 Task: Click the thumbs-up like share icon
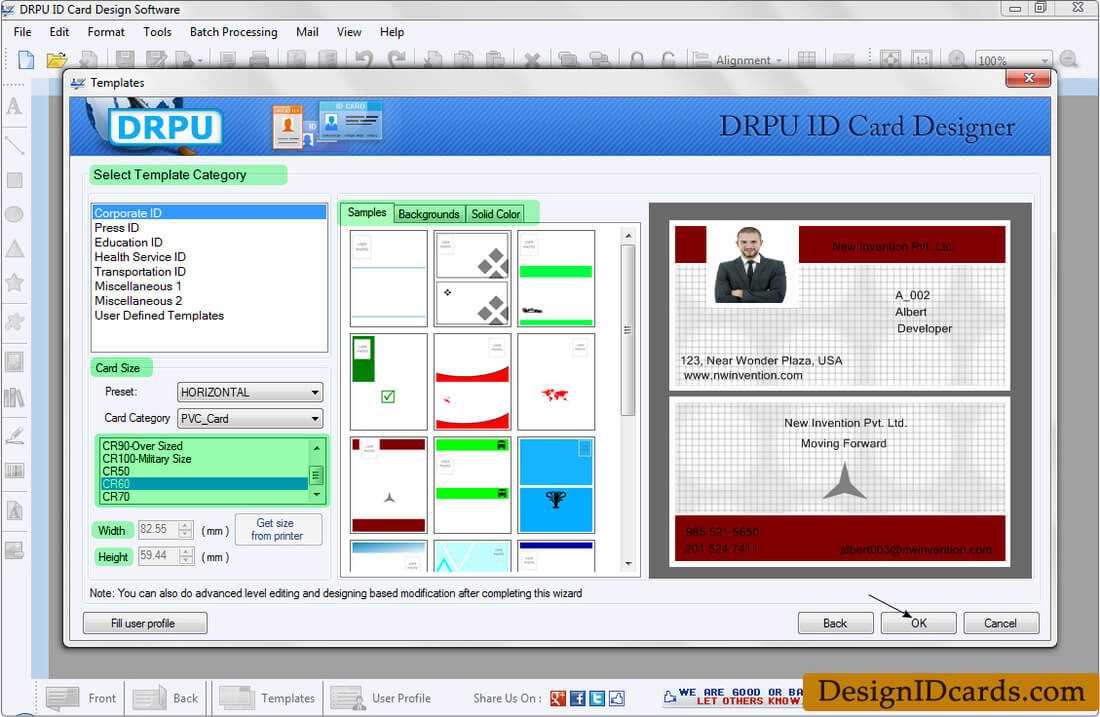[x=617, y=699]
